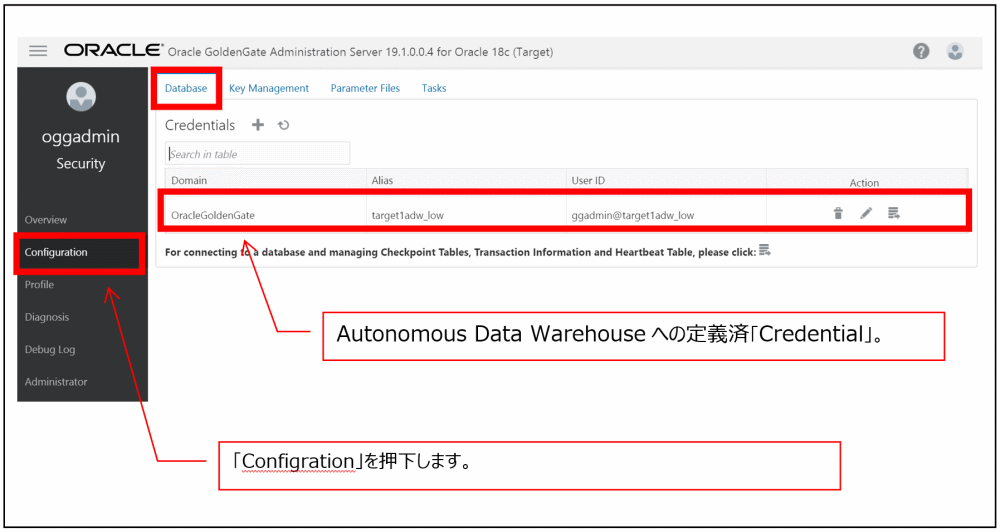Open Debug Log in the sidebar
The image size is (1000, 532).
pyautogui.click(x=50, y=350)
